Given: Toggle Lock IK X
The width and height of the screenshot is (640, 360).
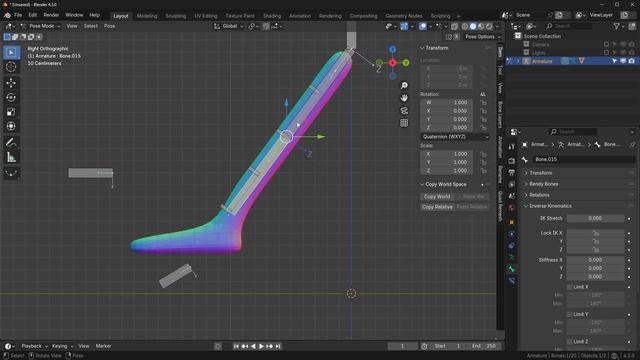Looking at the screenshot, I should (595, 233).
